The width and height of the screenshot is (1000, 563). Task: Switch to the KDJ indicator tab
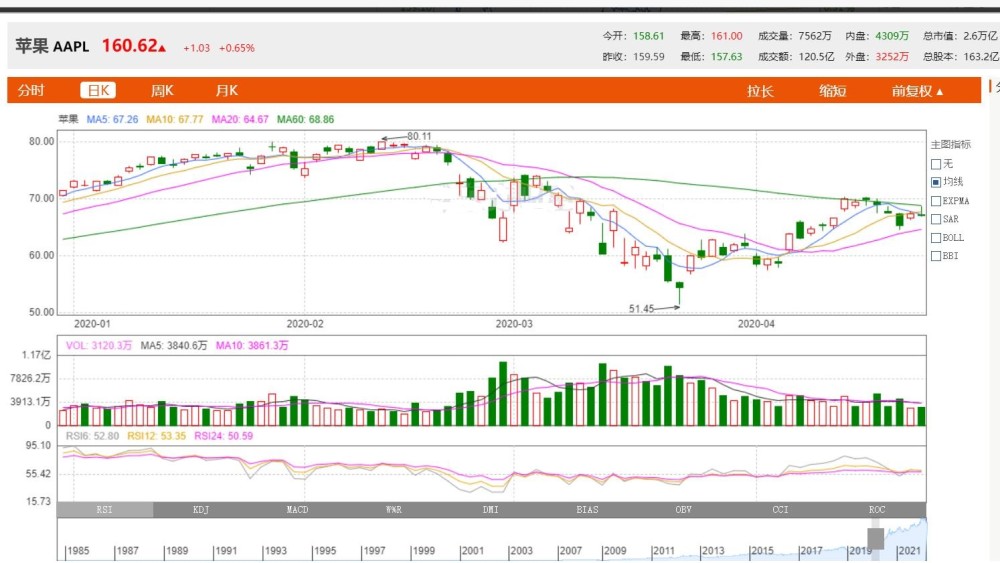pos(201,509)
